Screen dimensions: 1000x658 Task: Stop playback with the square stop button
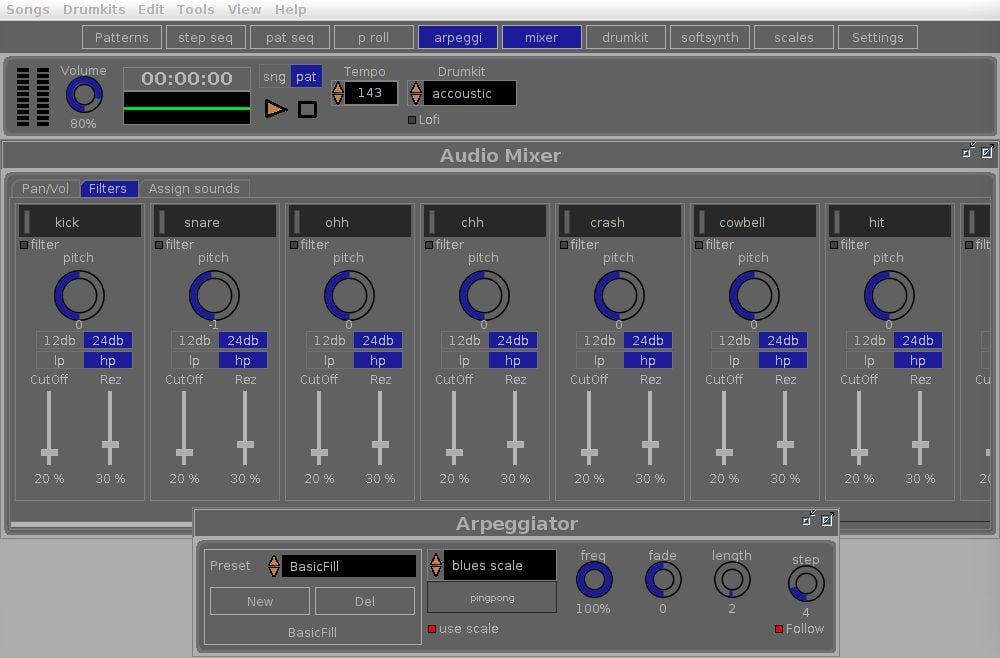point(307,109)
